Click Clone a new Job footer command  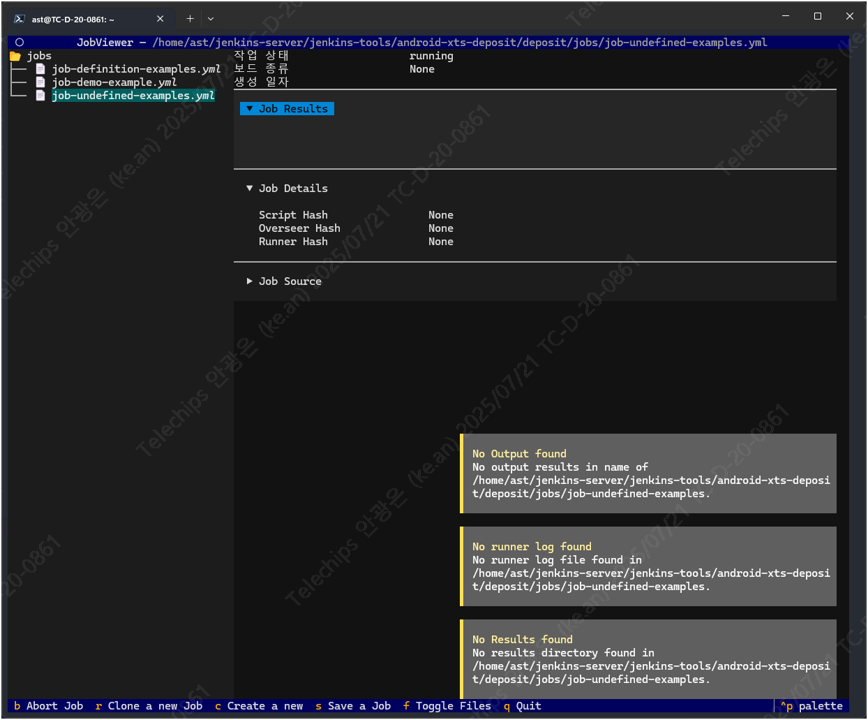149,706
